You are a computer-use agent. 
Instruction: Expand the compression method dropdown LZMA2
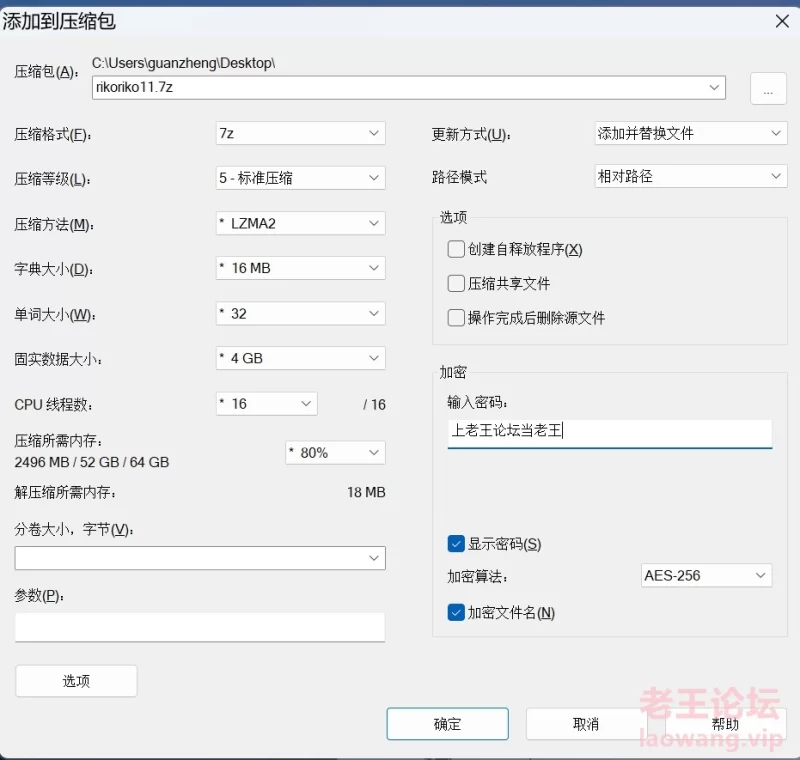[x=301, y=223]
